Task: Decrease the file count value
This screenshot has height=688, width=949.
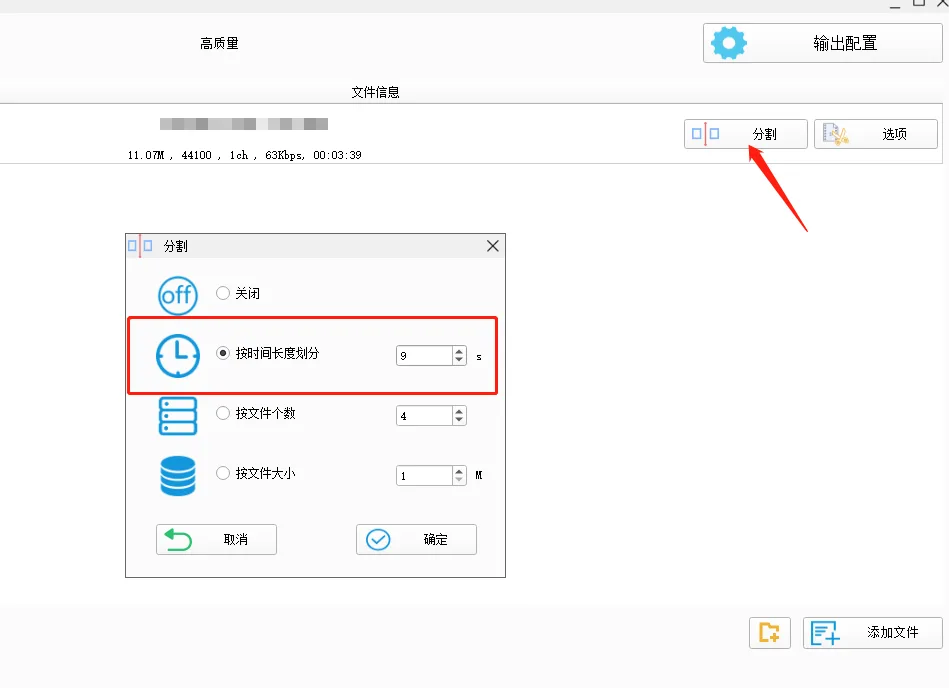Action: pyautogui.click(x=459, y=420)
